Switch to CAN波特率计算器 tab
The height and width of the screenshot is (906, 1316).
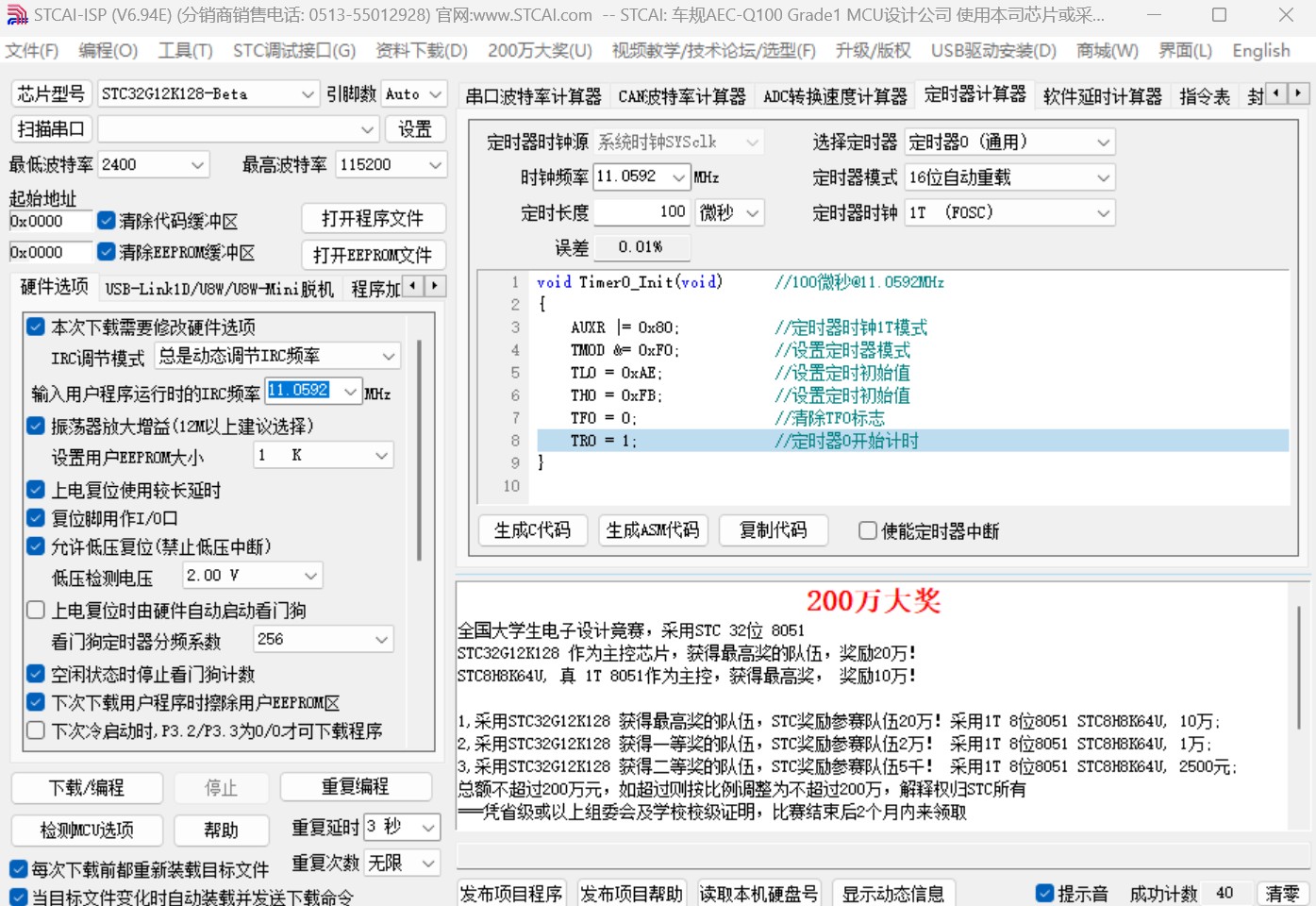click(x=681, y=96)
